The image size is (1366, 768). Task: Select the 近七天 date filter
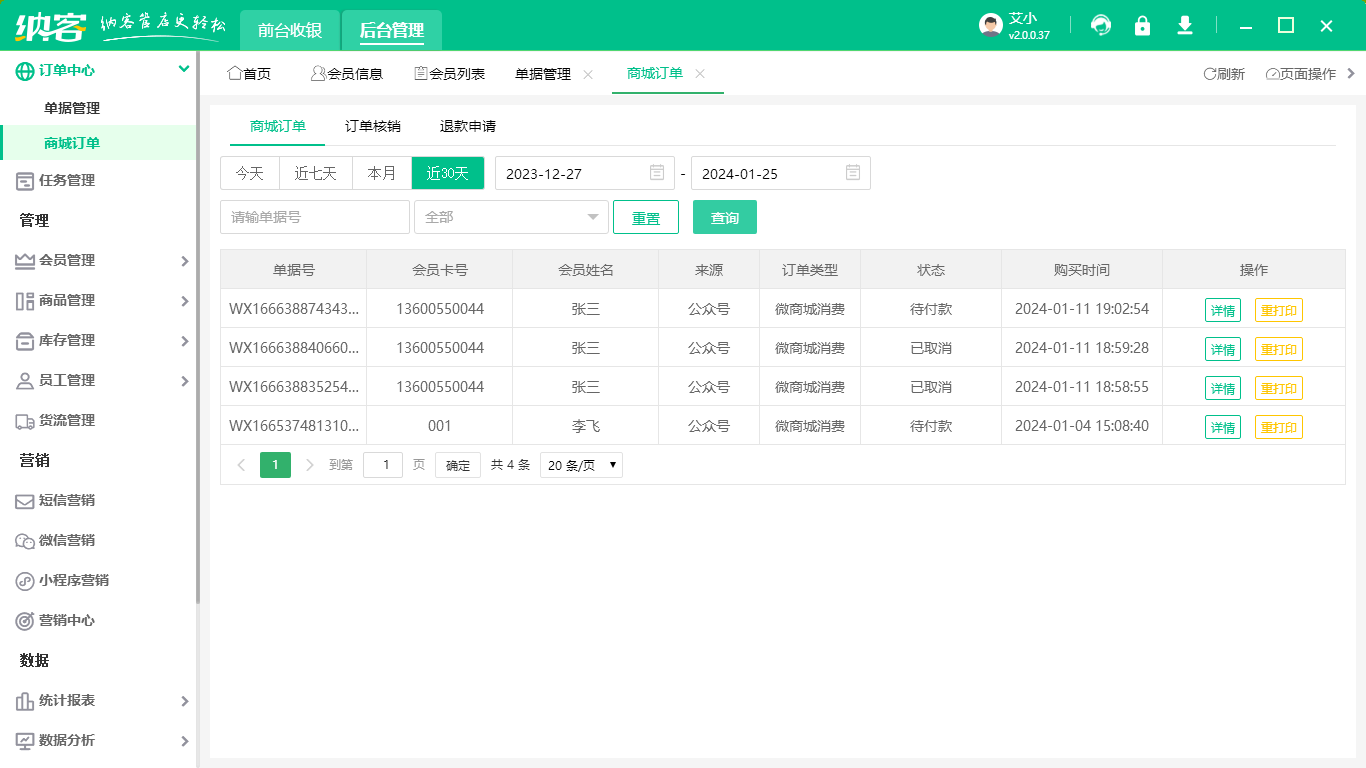(315, 172)
